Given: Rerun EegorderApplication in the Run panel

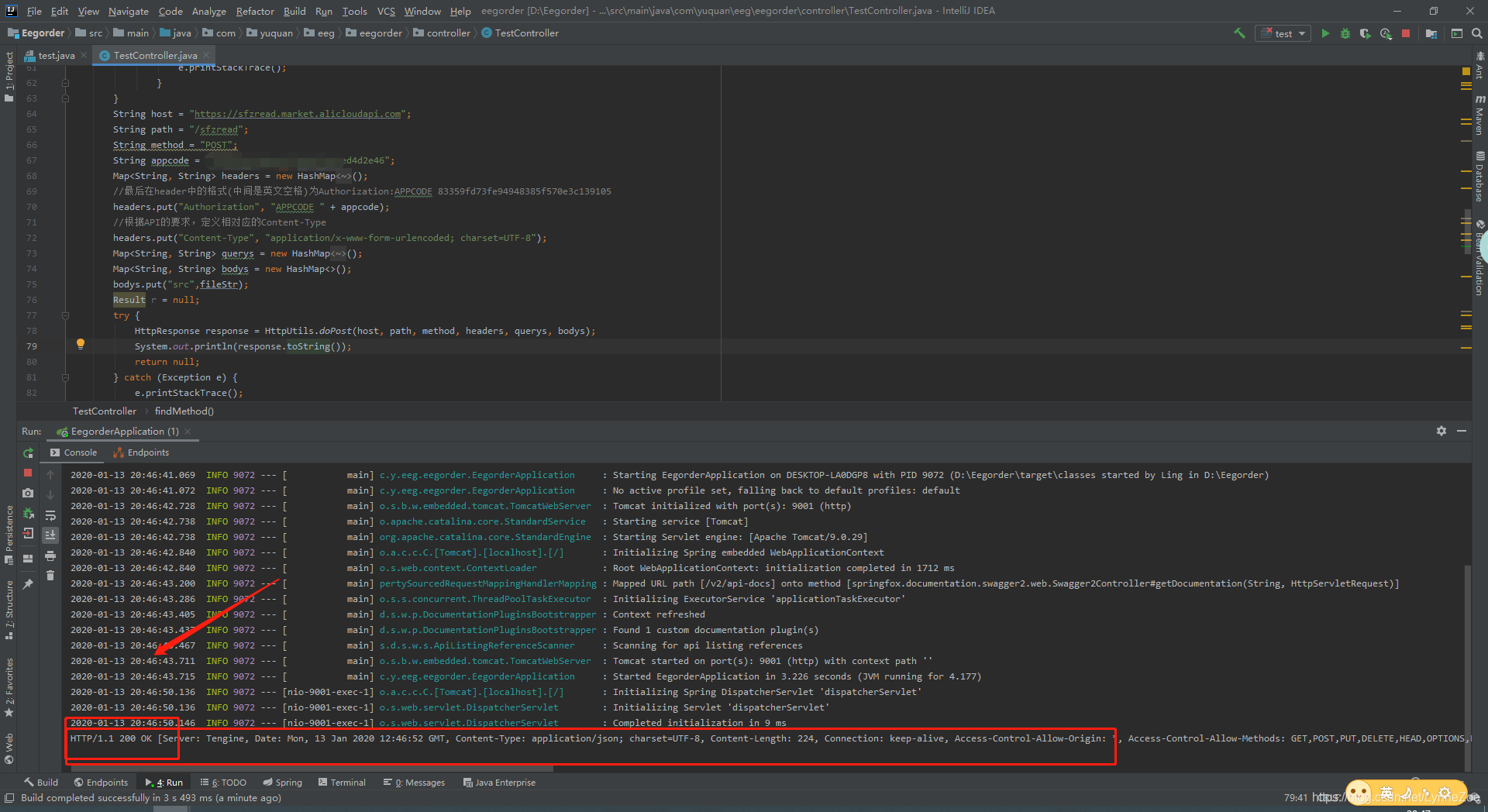Looking at the screenshot, I should 29,453.
